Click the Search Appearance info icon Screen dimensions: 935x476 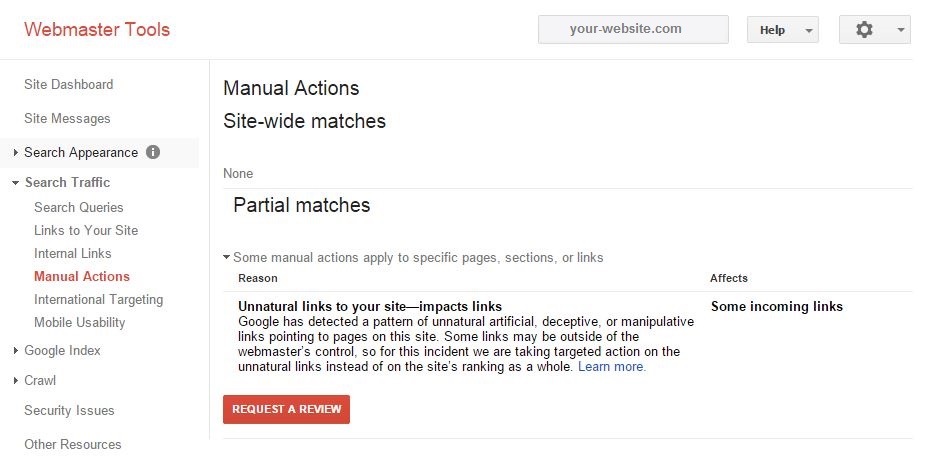click(153, 152)
